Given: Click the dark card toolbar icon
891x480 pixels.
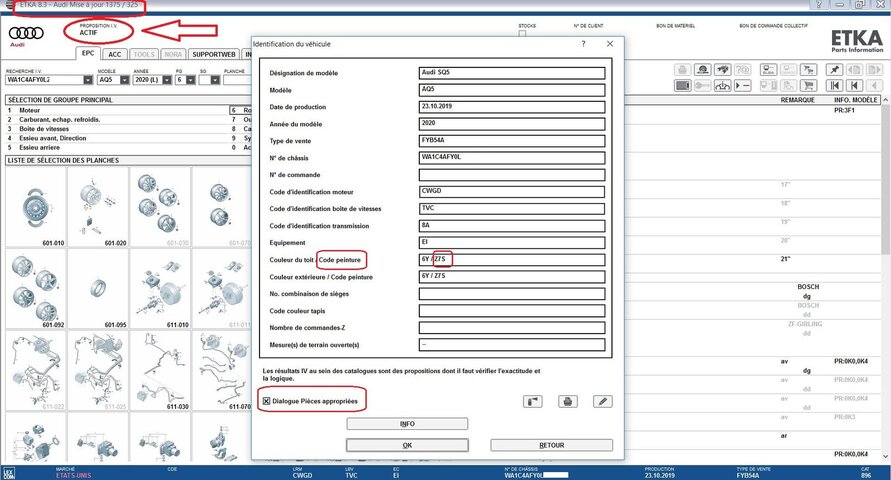Looking at the screenshot, I should click(682, 86).
